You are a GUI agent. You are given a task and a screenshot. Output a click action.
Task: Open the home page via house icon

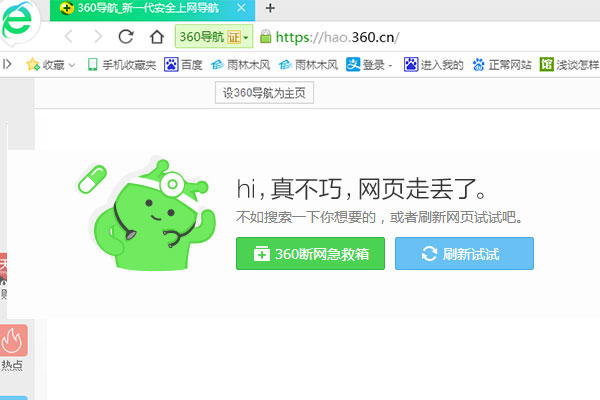coord(156,38)
